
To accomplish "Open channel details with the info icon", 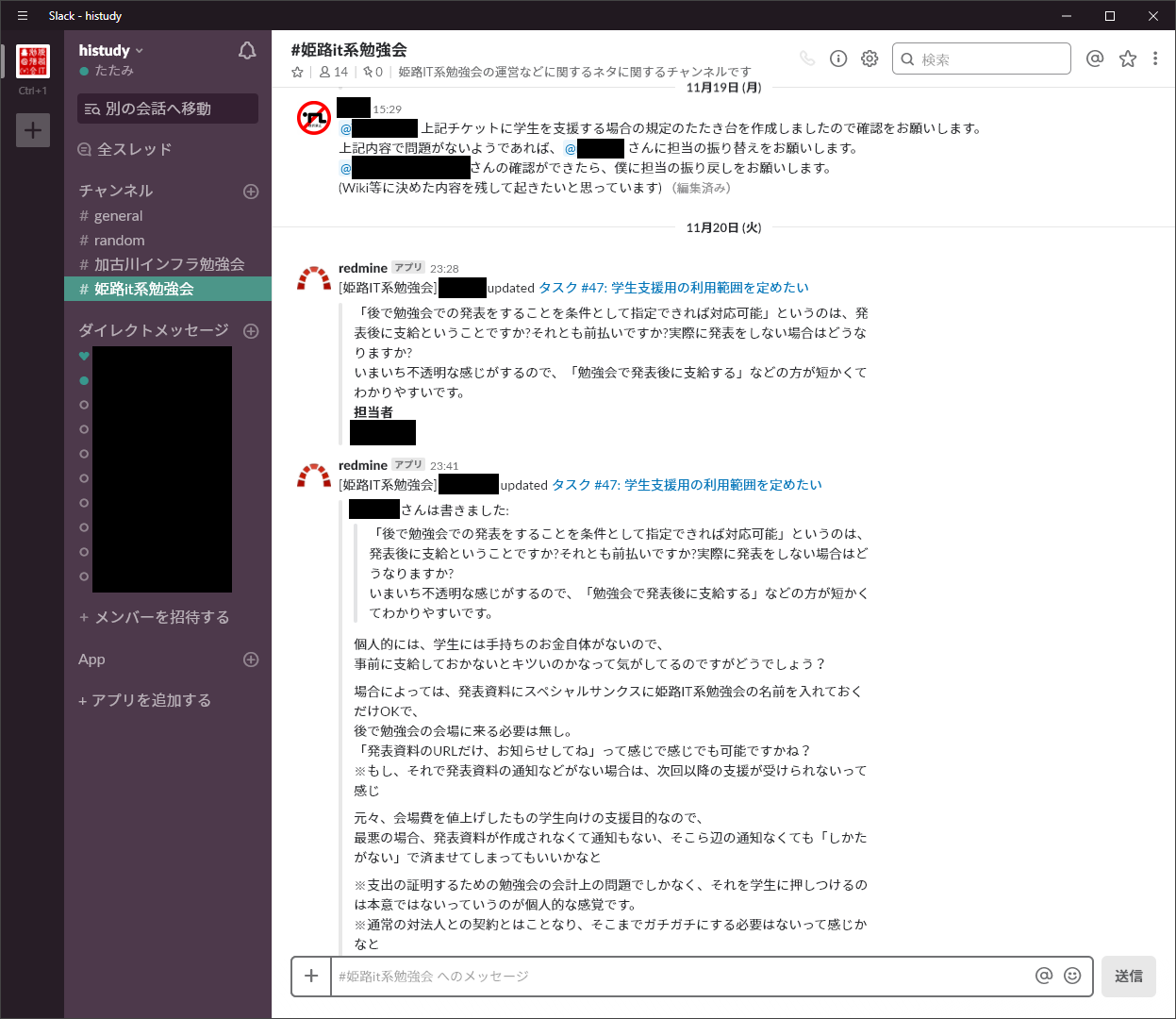I will (x=837, y=58).
